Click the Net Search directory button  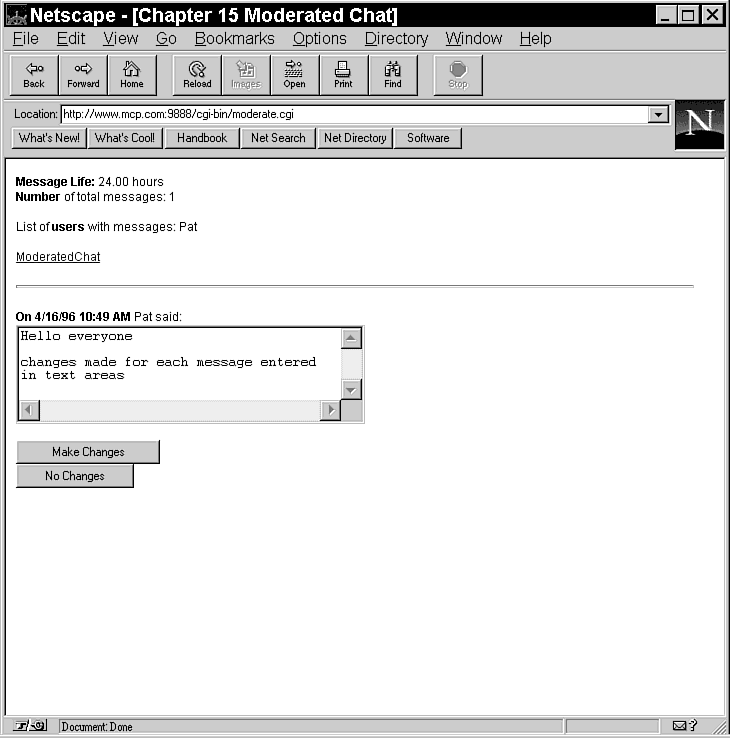point(278,138)
